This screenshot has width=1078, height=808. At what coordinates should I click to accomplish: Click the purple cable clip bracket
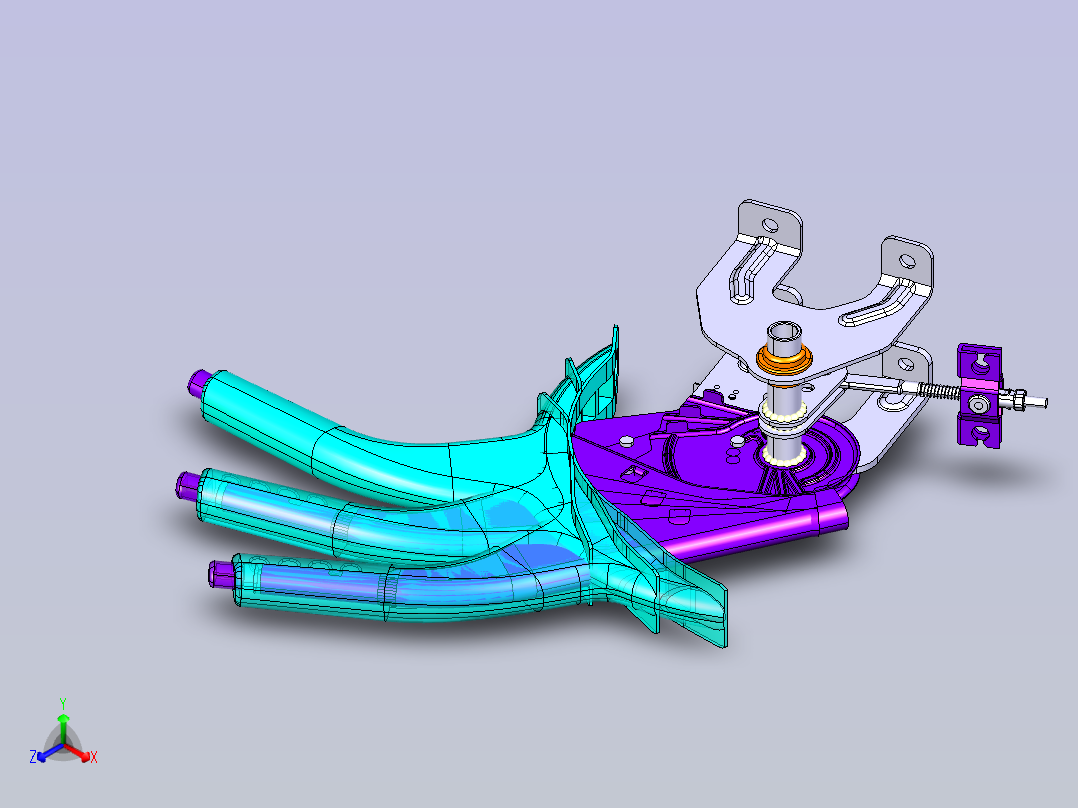click(980, 396)
